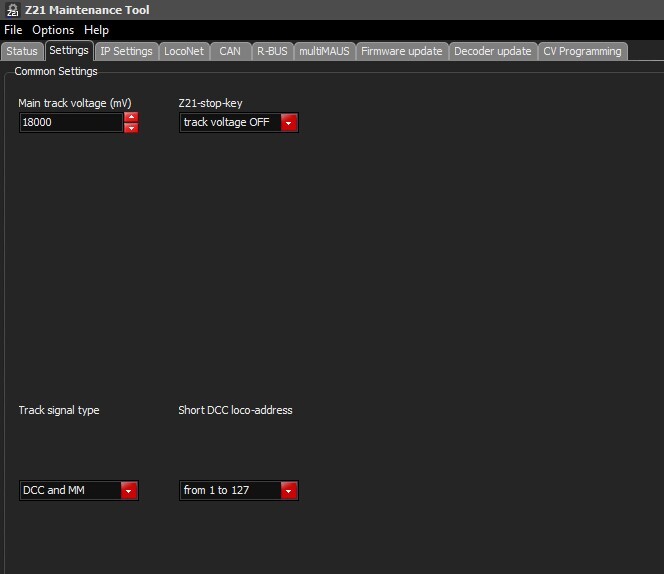Click the Z21 app icon in title bar
This screenshot has width=664, height=574.
pyautogui.click(x=12, y=10)
